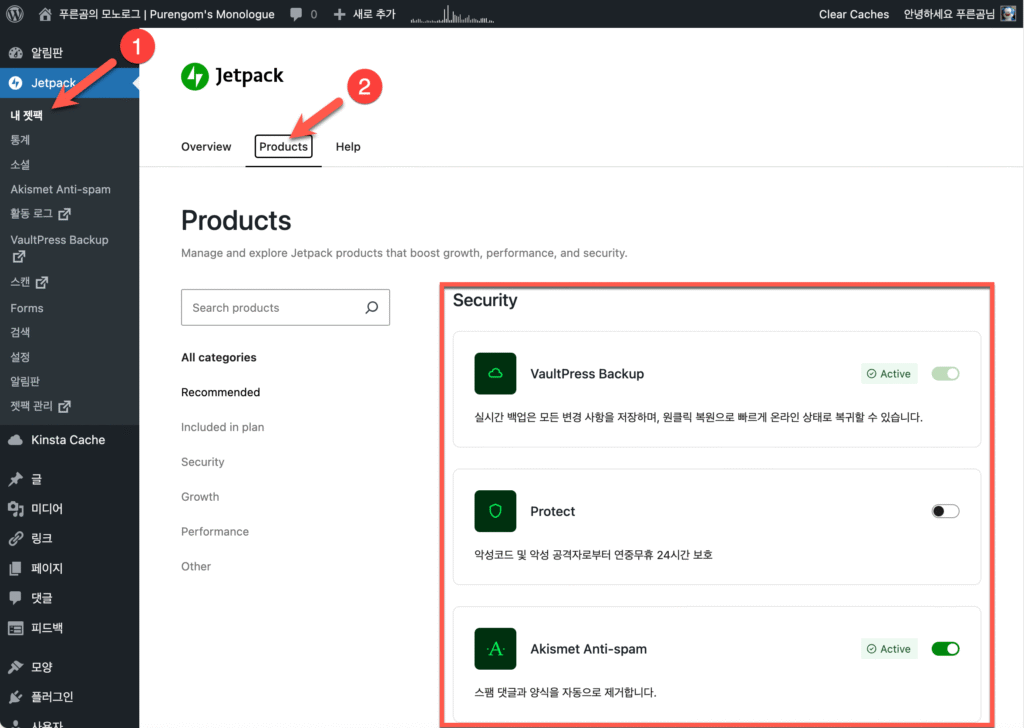Filter products by Recommended
The image size is (1024, 728).
[221, 392]
